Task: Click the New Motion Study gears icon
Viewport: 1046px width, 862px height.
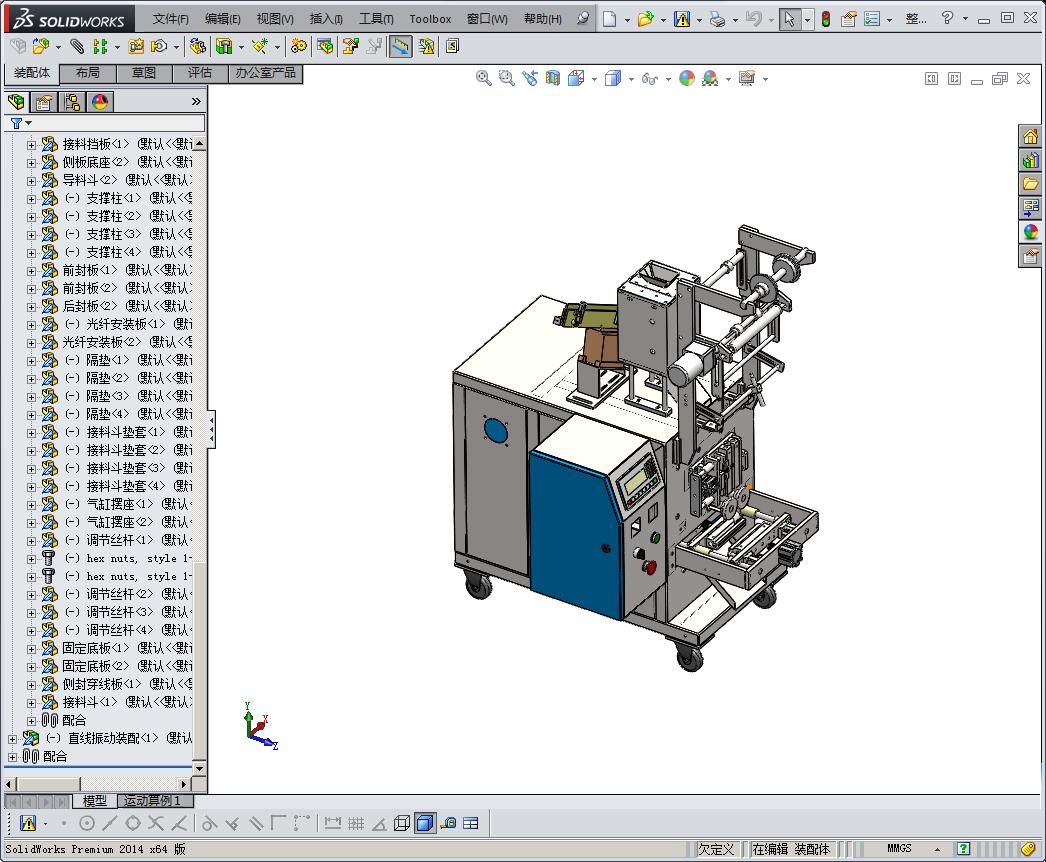Action: click(299, 46)
